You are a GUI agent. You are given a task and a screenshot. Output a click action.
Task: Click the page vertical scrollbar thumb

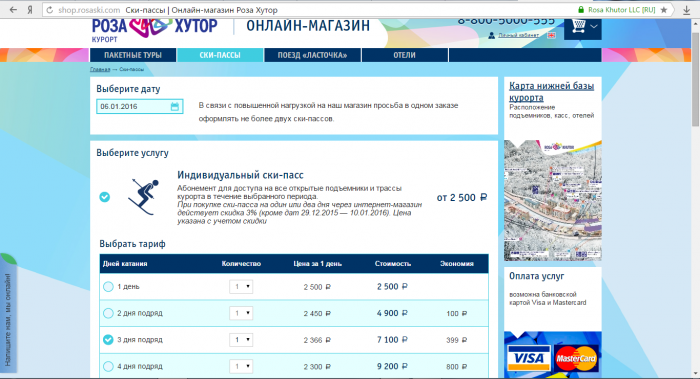pos(695,80)
